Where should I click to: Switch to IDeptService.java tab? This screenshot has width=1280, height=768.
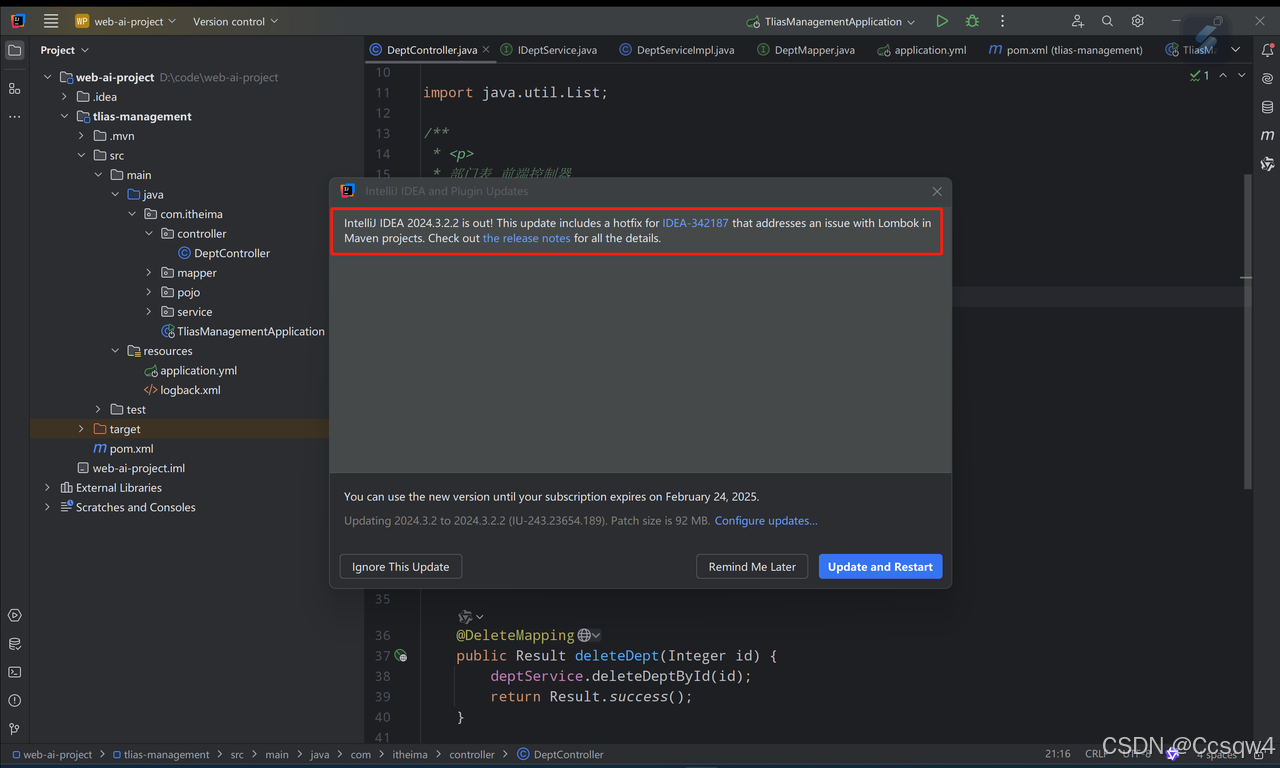tap(550, 50)
